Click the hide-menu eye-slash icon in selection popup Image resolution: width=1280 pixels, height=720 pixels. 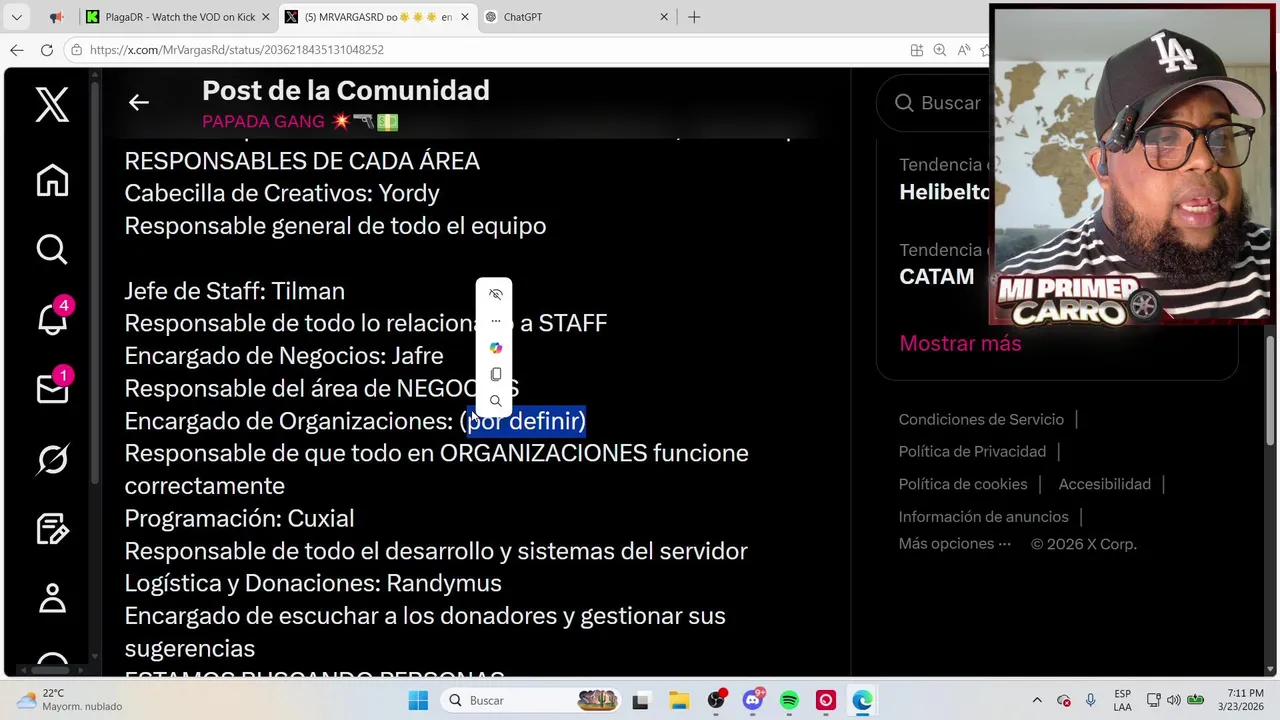[x=495, y=294]
